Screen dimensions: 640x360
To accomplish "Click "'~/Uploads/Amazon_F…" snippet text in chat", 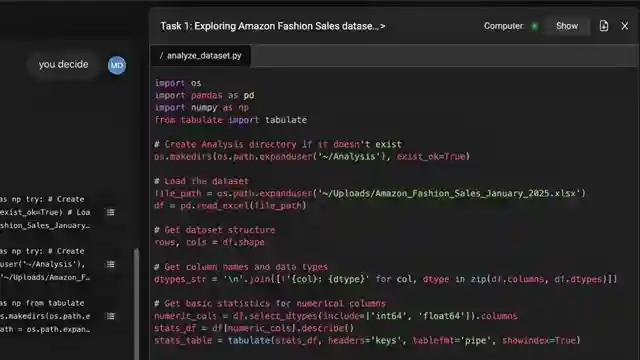I will [x=45, y=277].
